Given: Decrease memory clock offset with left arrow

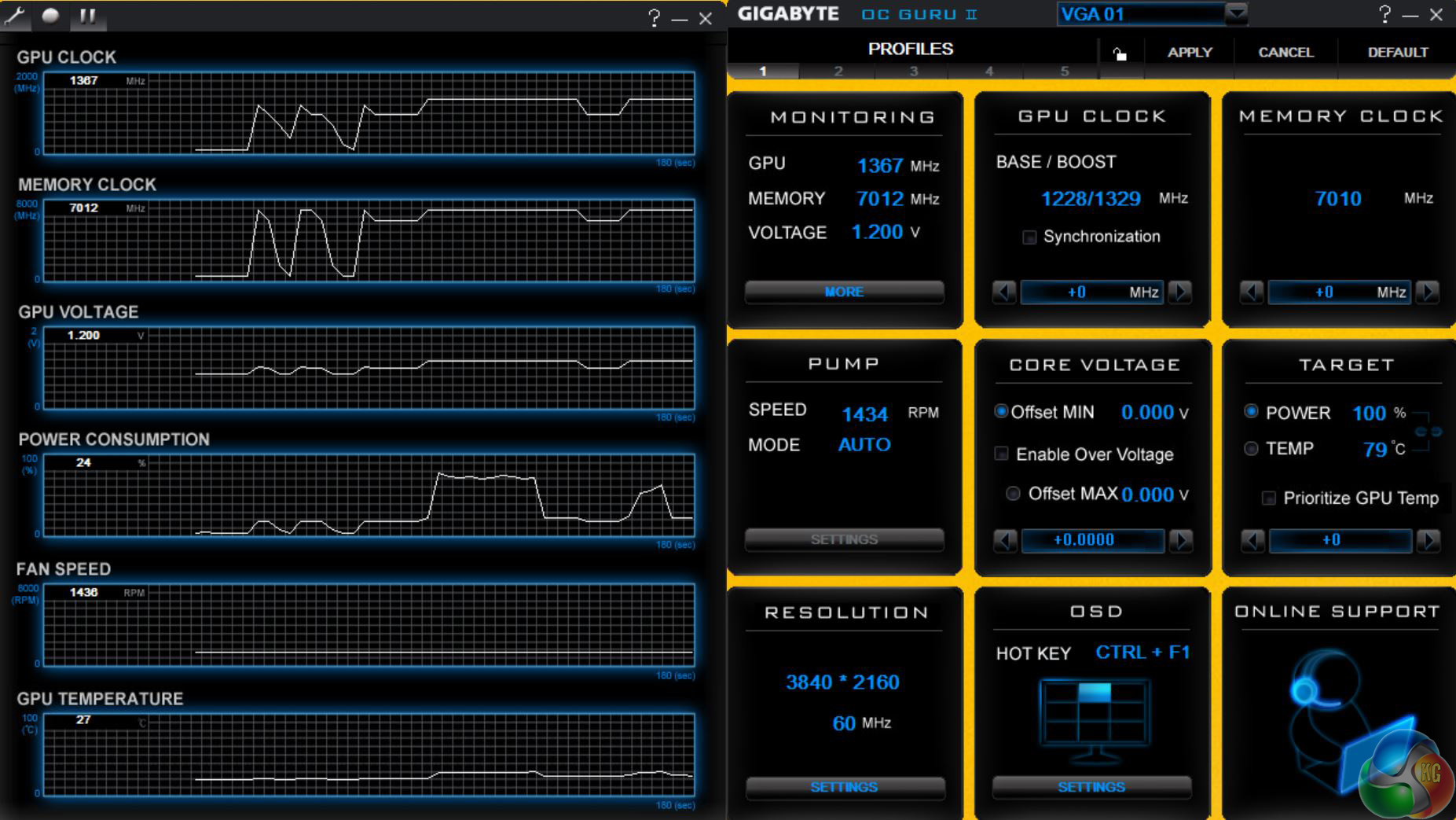Looking at the screenshot, I should point(1252,292).
